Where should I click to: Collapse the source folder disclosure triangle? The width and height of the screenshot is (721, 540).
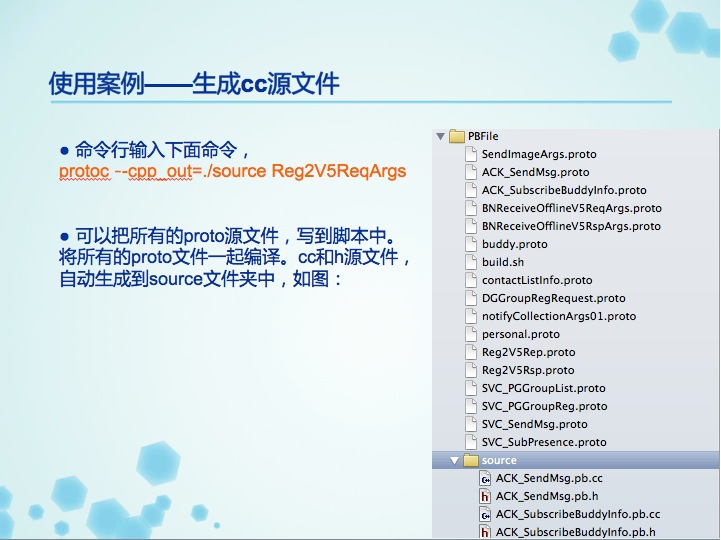[x=454, y=460]
